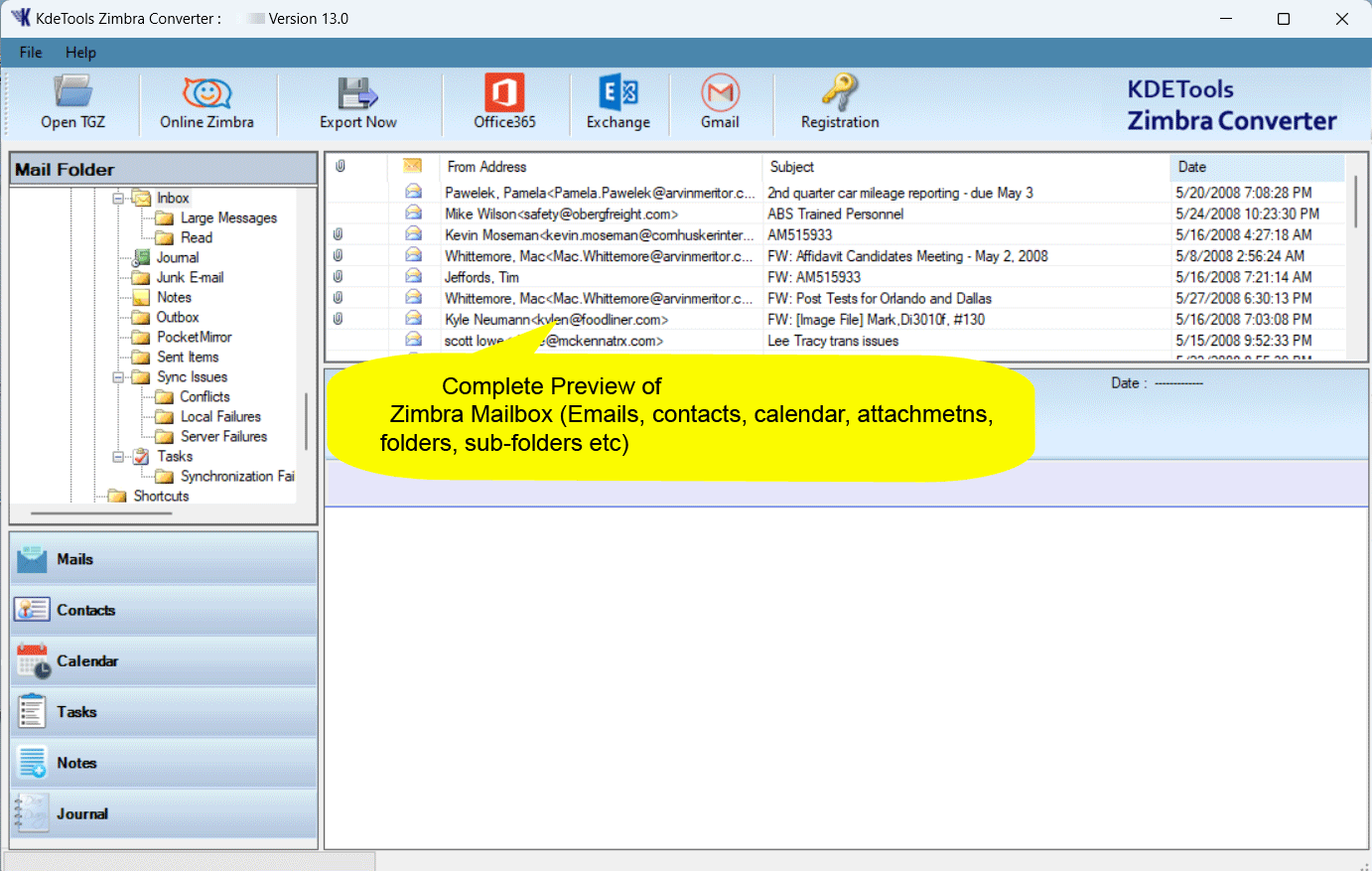The width and height of the screenshot is (1372, 871).
Task: Open the Help menu
Action: (x=79, y=53)
